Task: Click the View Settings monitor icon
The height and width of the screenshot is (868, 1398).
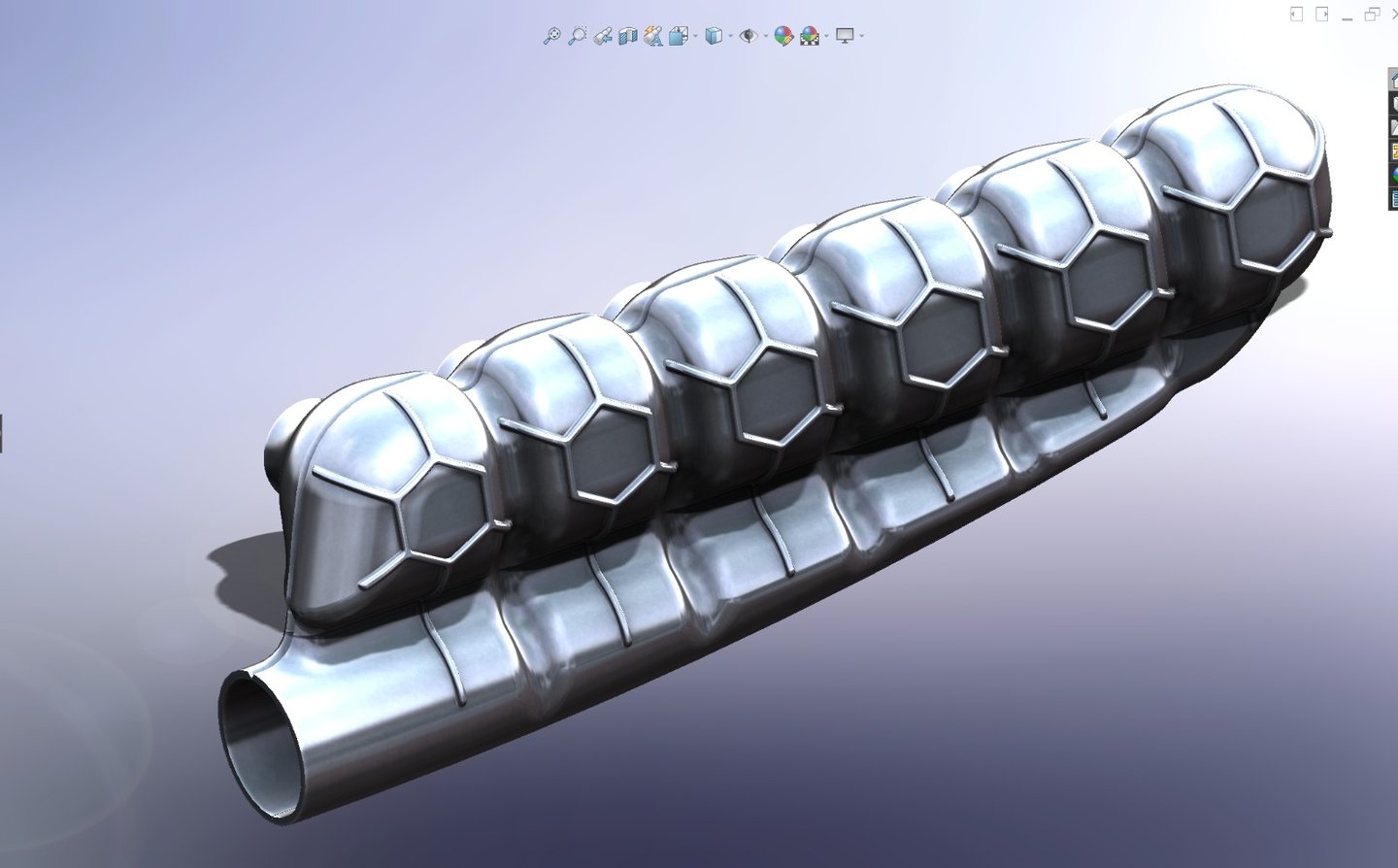Action: (845, 36)
